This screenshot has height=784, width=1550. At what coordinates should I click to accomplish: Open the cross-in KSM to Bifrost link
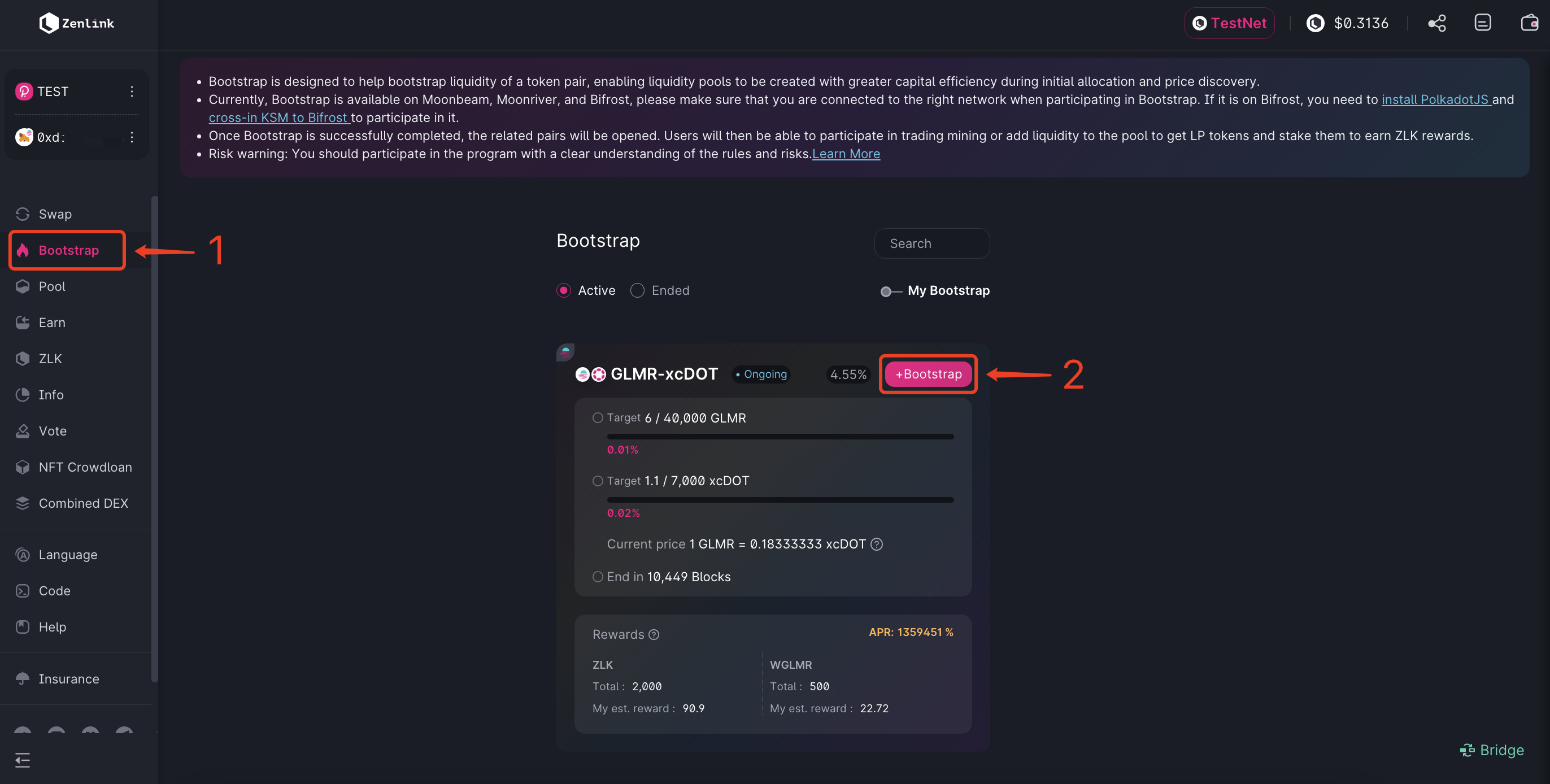(279, 117)
